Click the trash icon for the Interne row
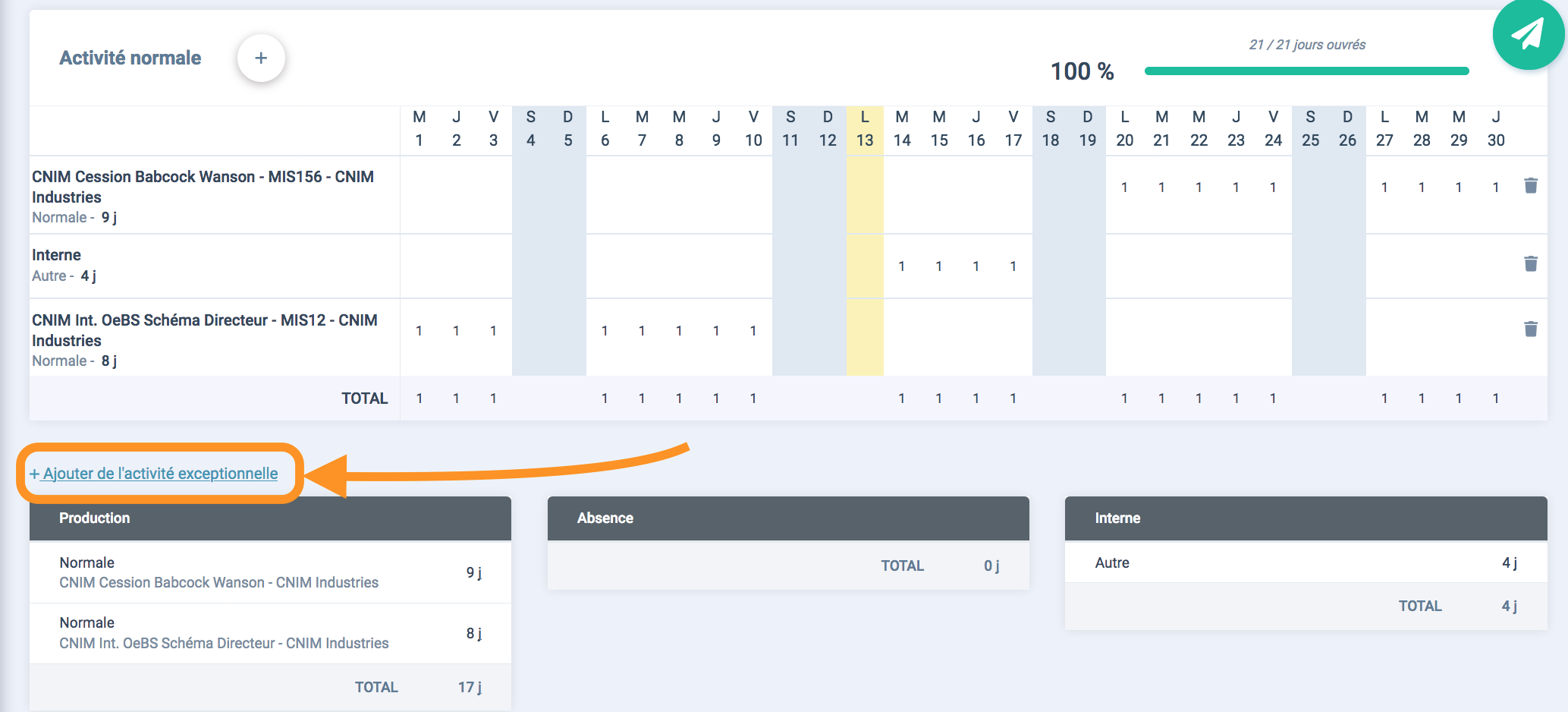Viewport: 1568px width, 712px height. coord(1531,263)
